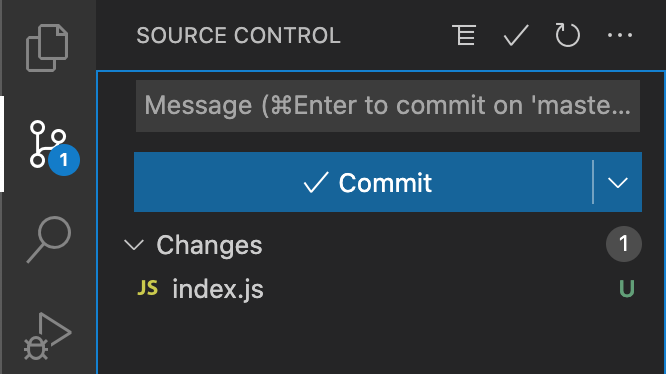Click the Changes count badge showing 1
The width and height of the screenshot is (666, 374).
pyautogui.click(x=624, y=244)
